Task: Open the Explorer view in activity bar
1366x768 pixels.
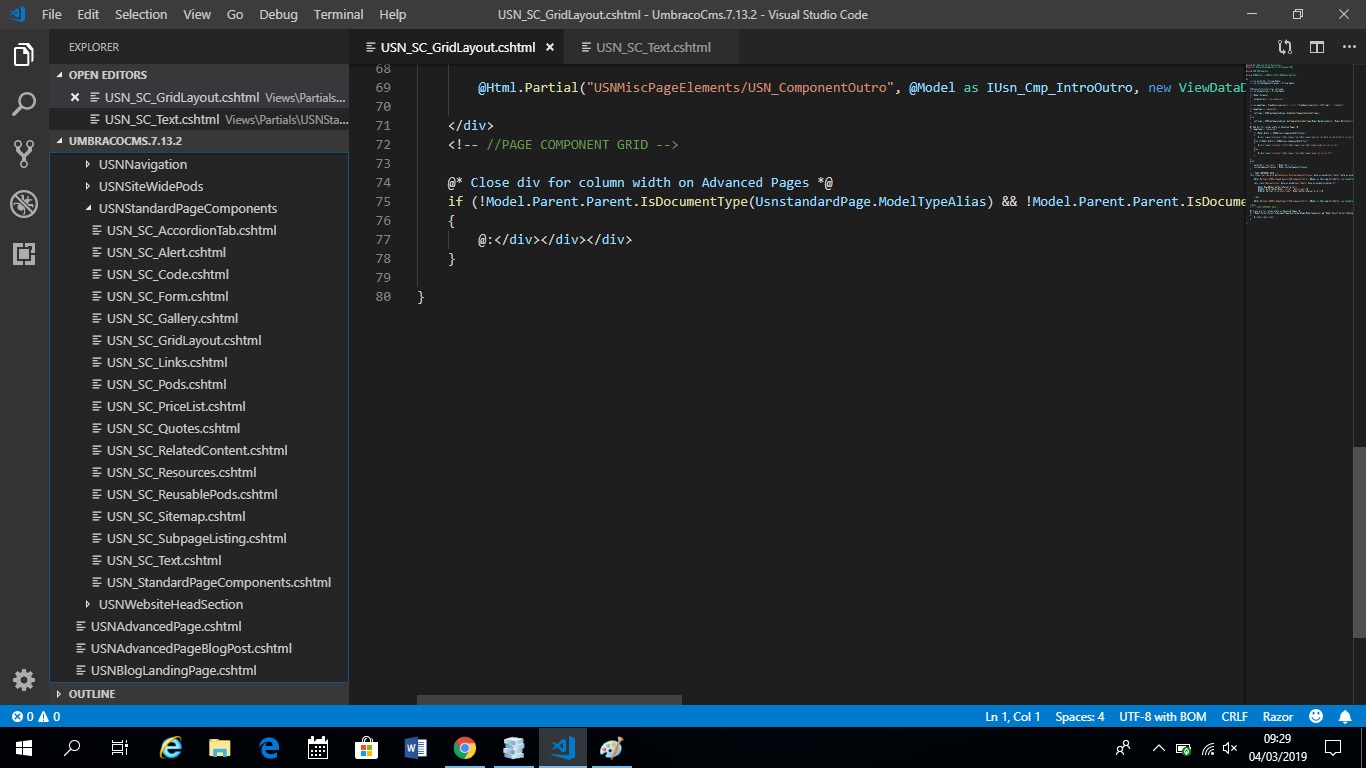Action: point(24,55)
